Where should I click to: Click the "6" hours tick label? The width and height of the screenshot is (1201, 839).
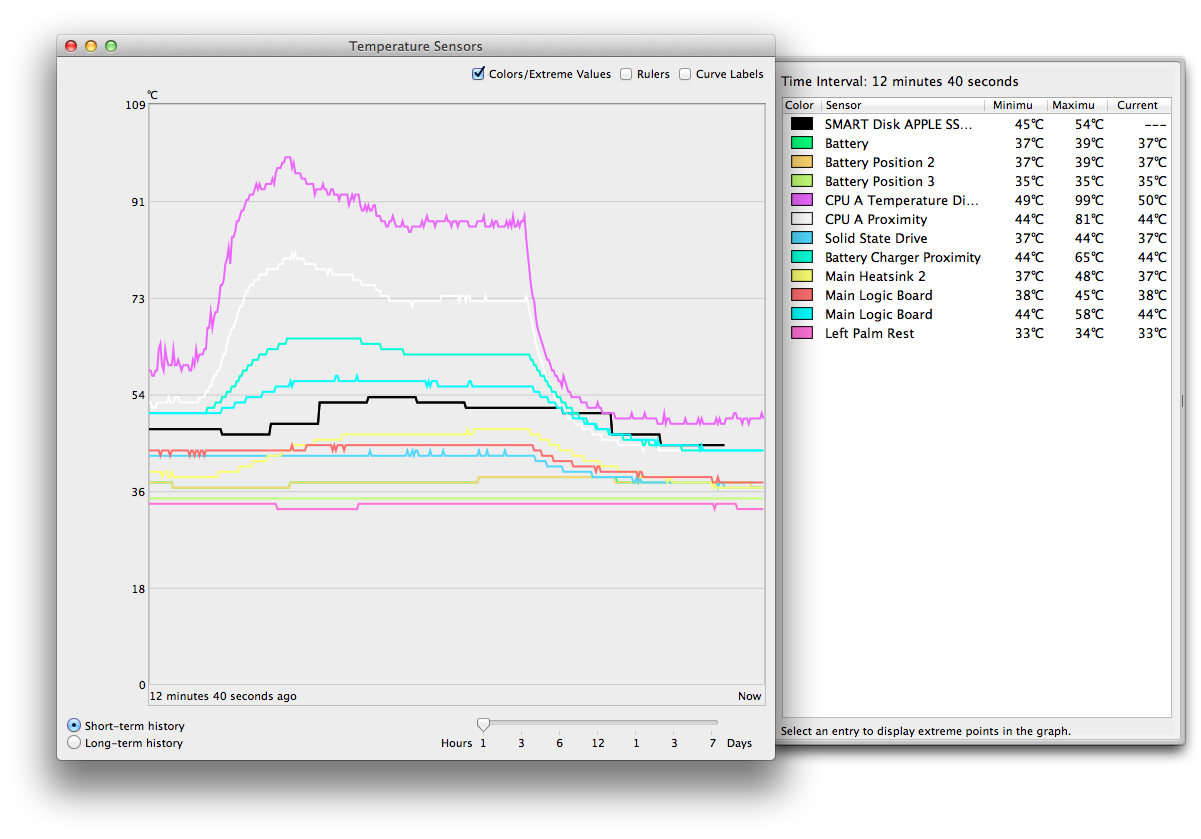560,743
